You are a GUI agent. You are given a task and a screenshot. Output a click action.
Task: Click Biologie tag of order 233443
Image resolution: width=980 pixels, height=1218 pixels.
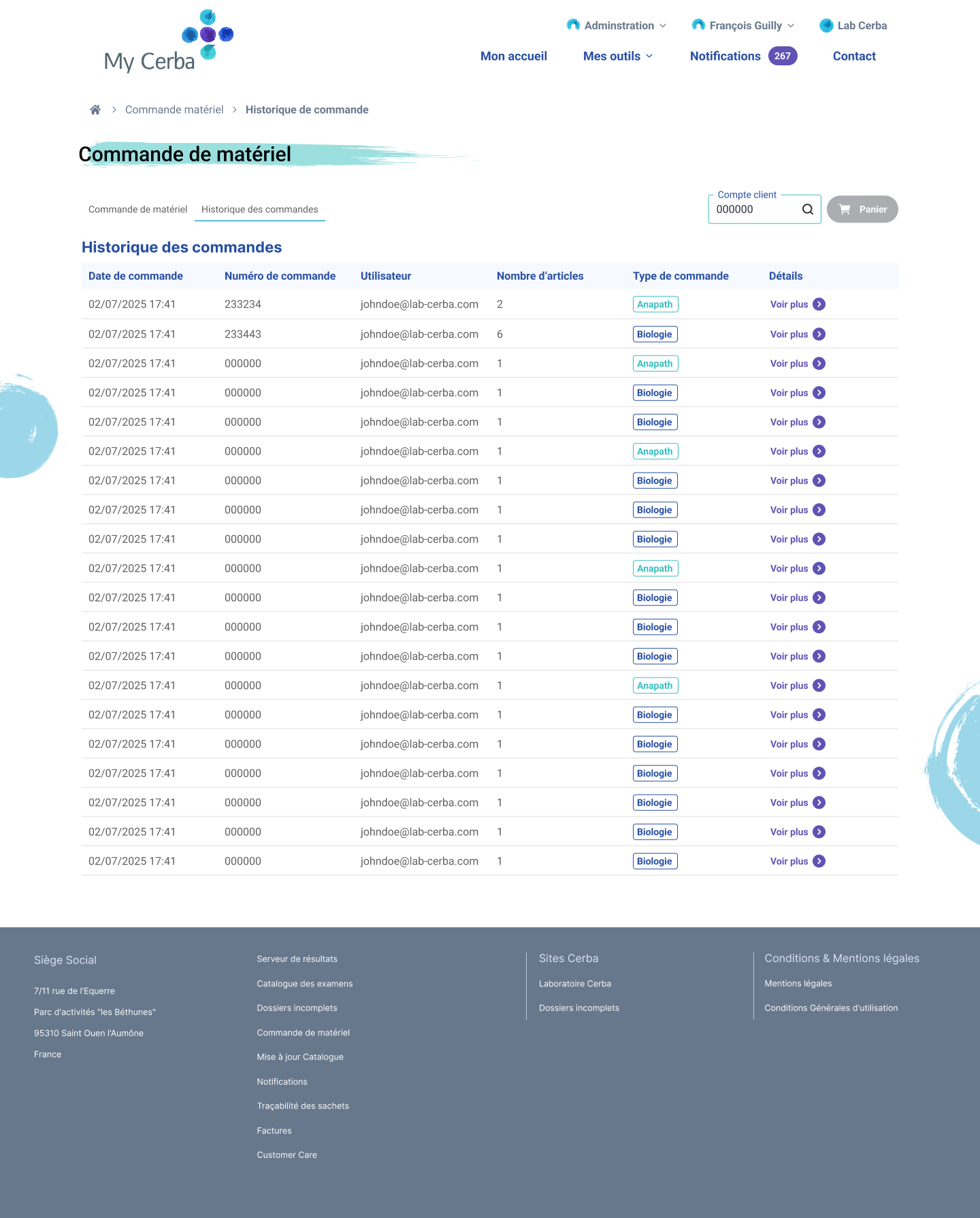[x=655, y=334]
